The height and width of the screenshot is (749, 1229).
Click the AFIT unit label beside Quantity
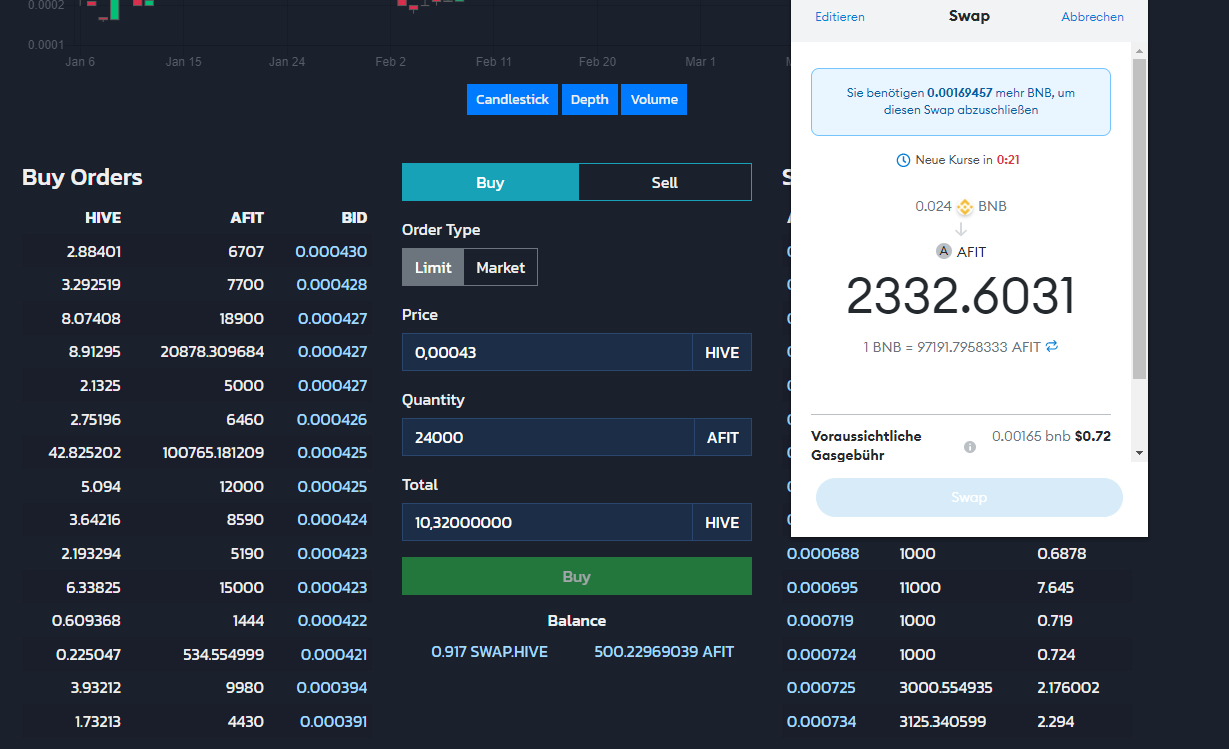click(x=723, y=437)
